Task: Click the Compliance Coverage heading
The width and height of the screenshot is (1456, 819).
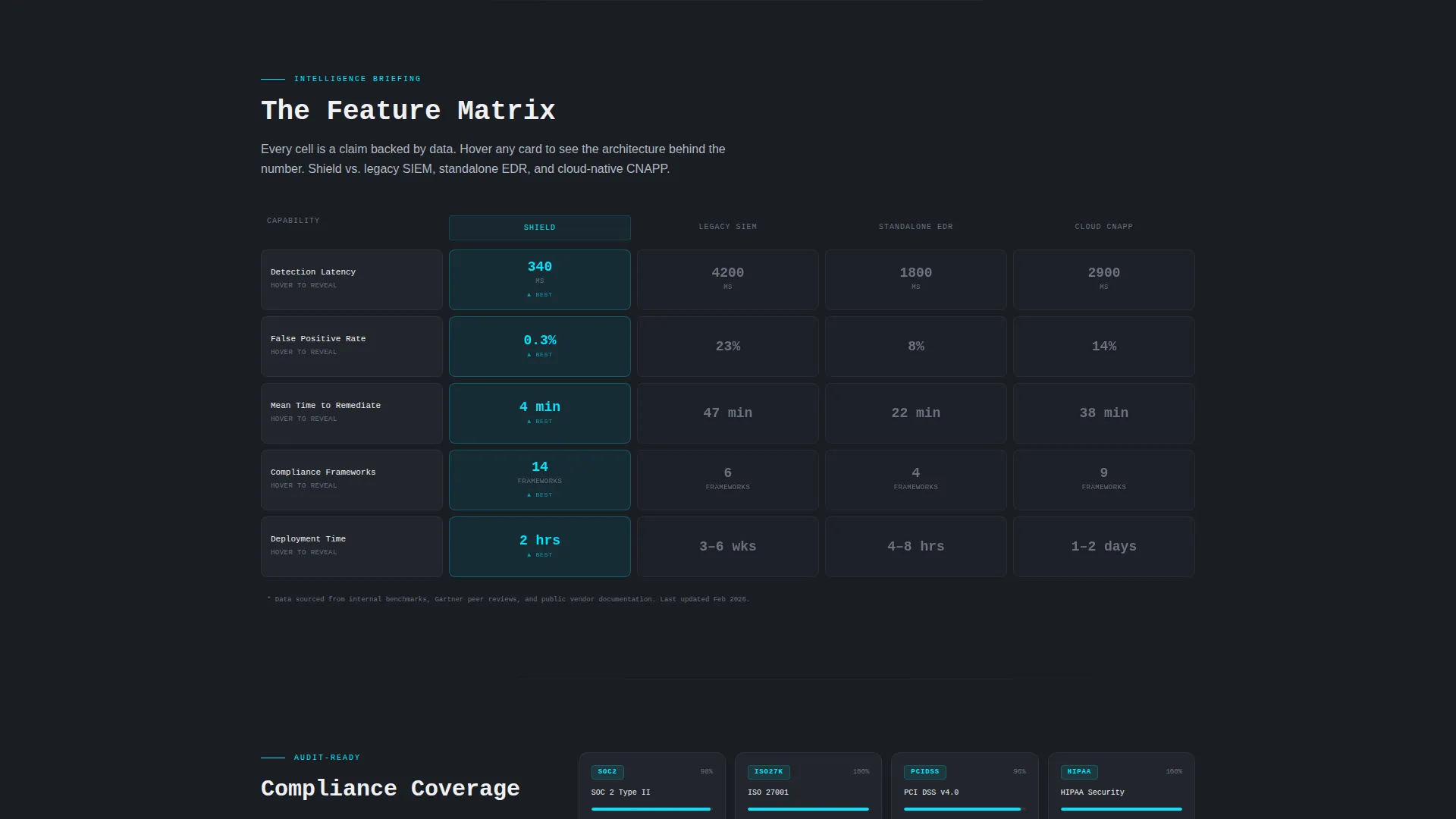Action: coord(391,789)
